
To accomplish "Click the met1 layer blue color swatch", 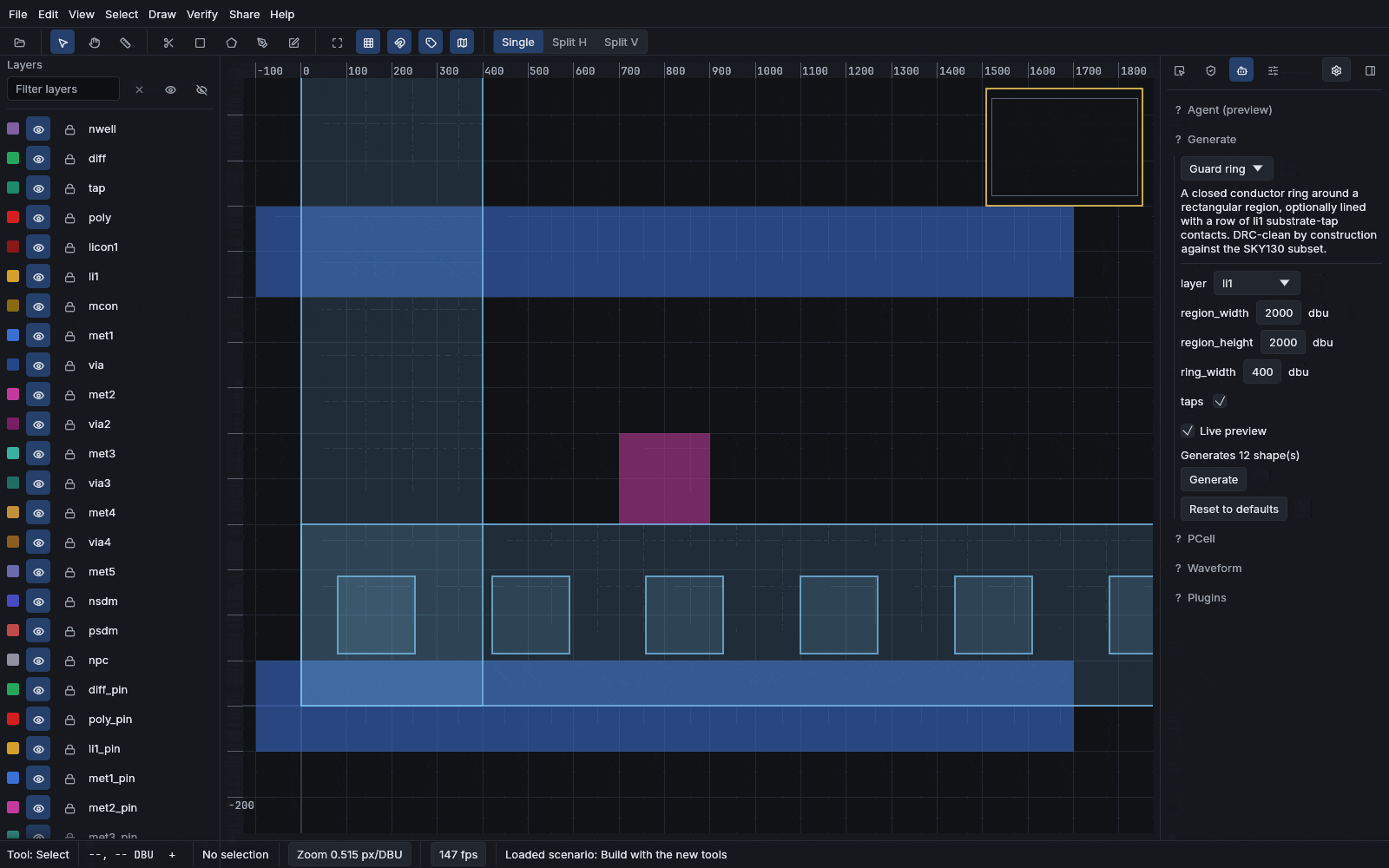I will (13, 335).
